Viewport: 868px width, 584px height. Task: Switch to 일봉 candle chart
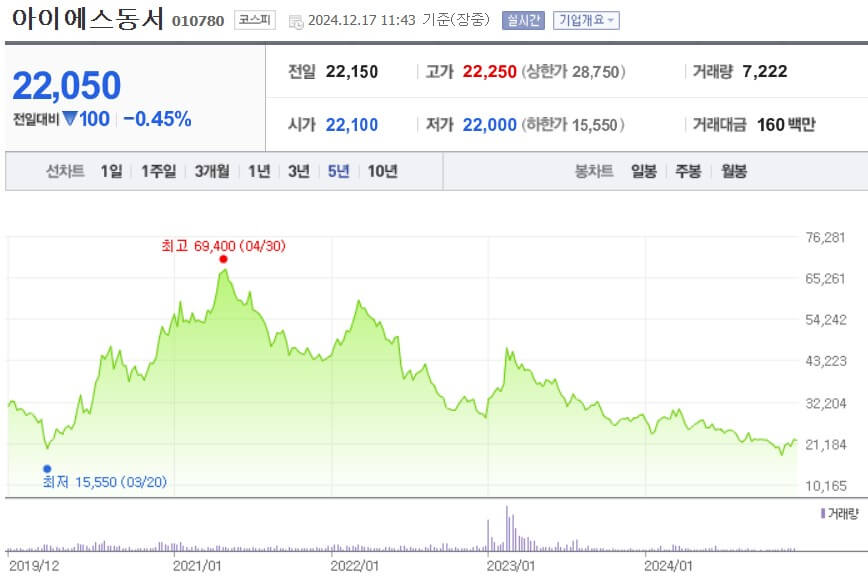click(x=644, y=171)
